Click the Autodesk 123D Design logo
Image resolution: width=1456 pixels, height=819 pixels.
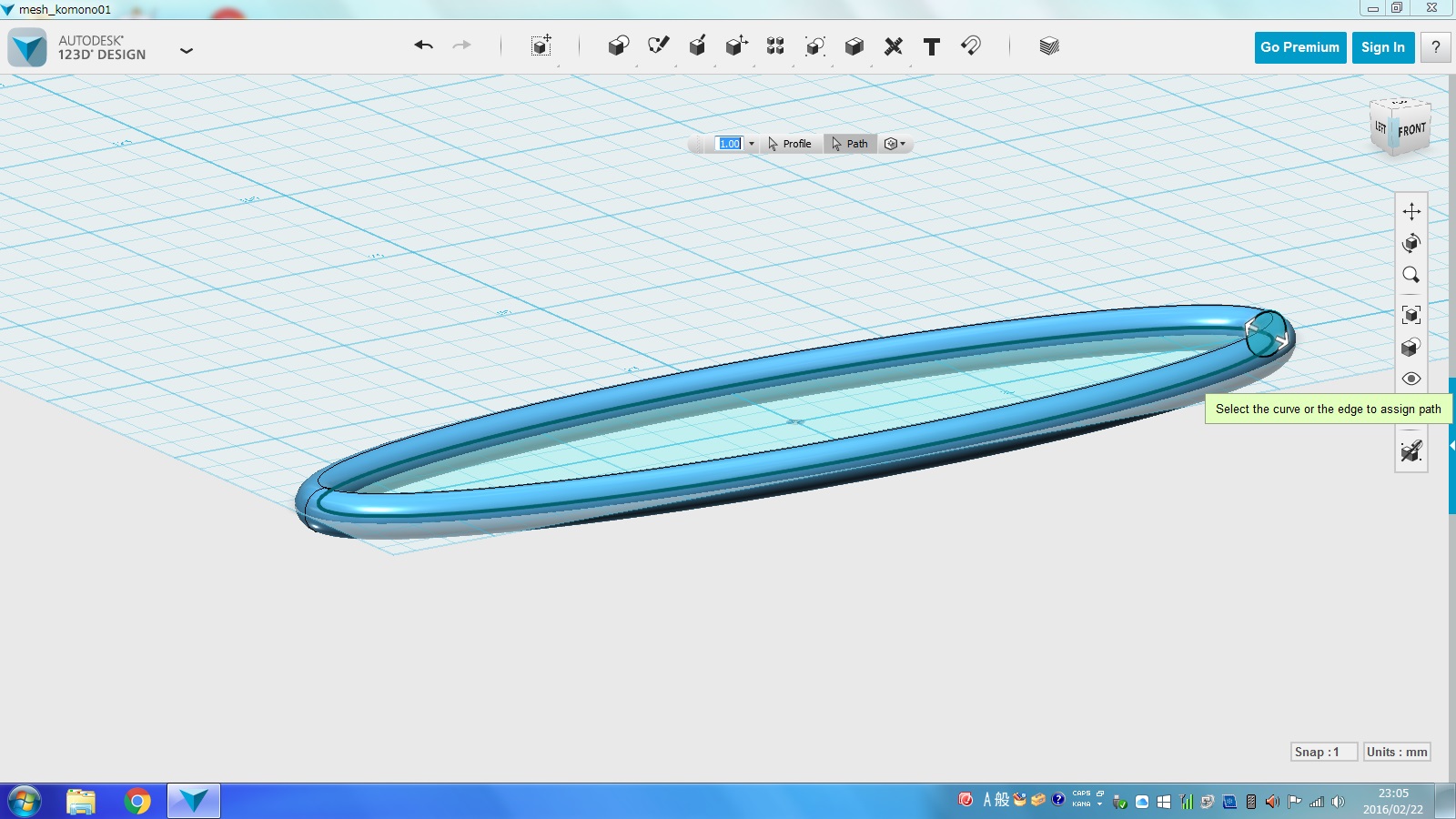click(27, 47)
